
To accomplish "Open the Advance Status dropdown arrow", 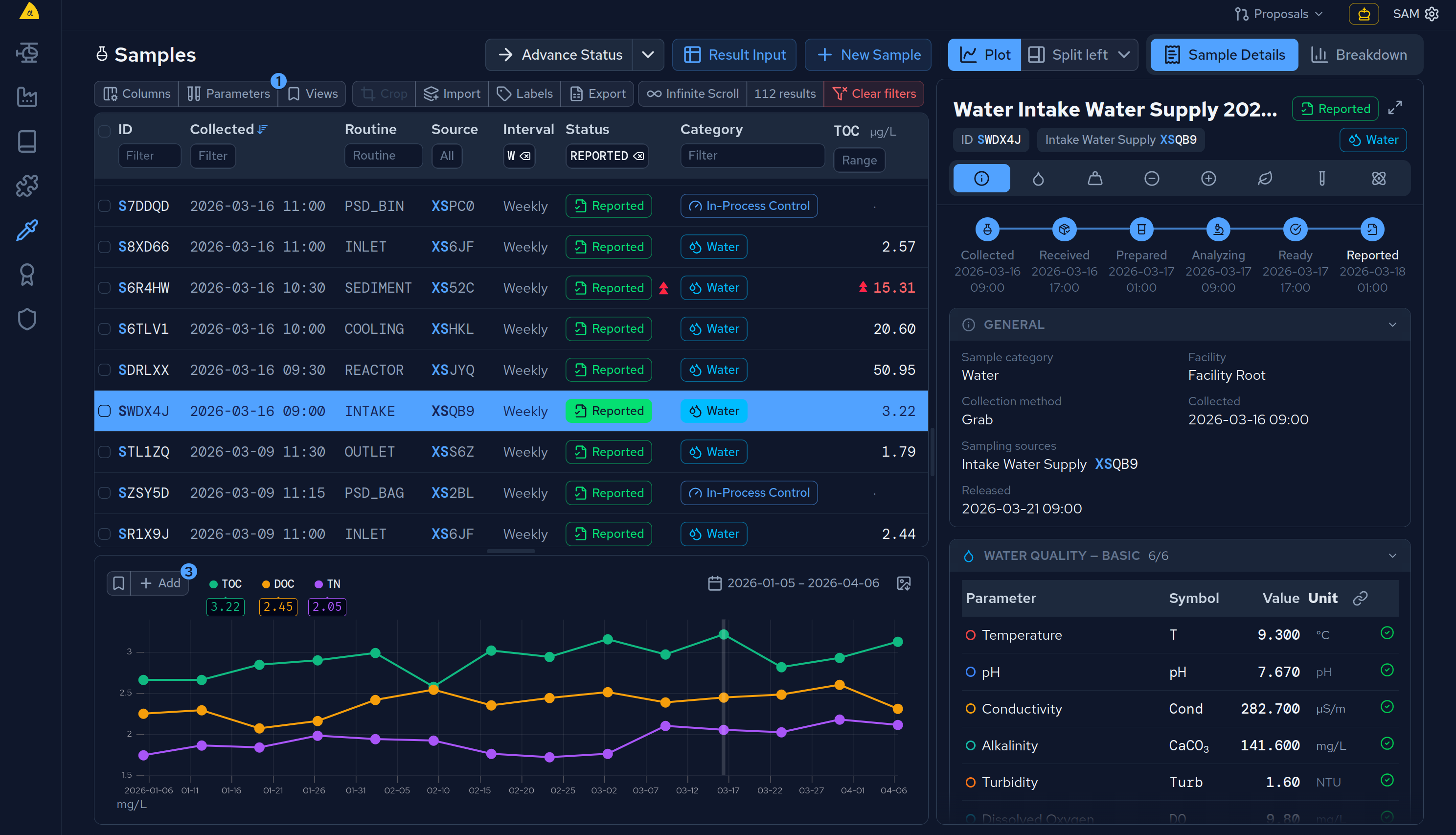I will coord(648,54).
